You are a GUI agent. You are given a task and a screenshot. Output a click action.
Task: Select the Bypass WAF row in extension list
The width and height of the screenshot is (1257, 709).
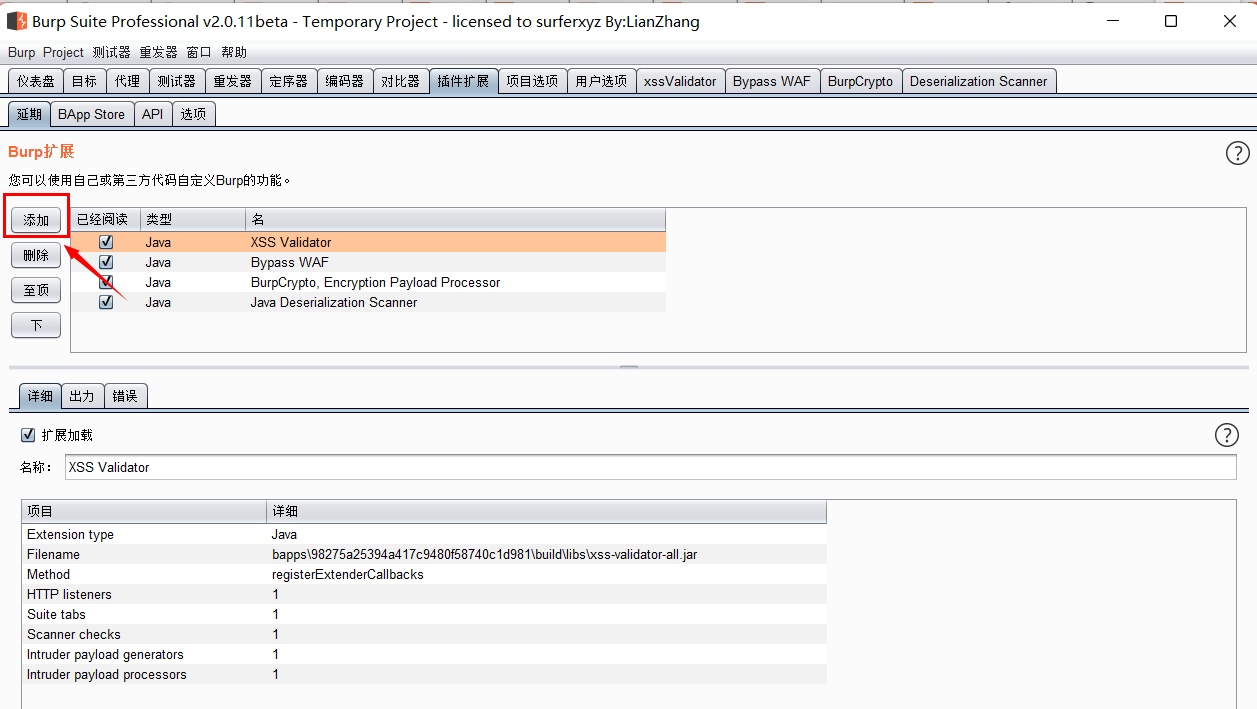(368, 262)
